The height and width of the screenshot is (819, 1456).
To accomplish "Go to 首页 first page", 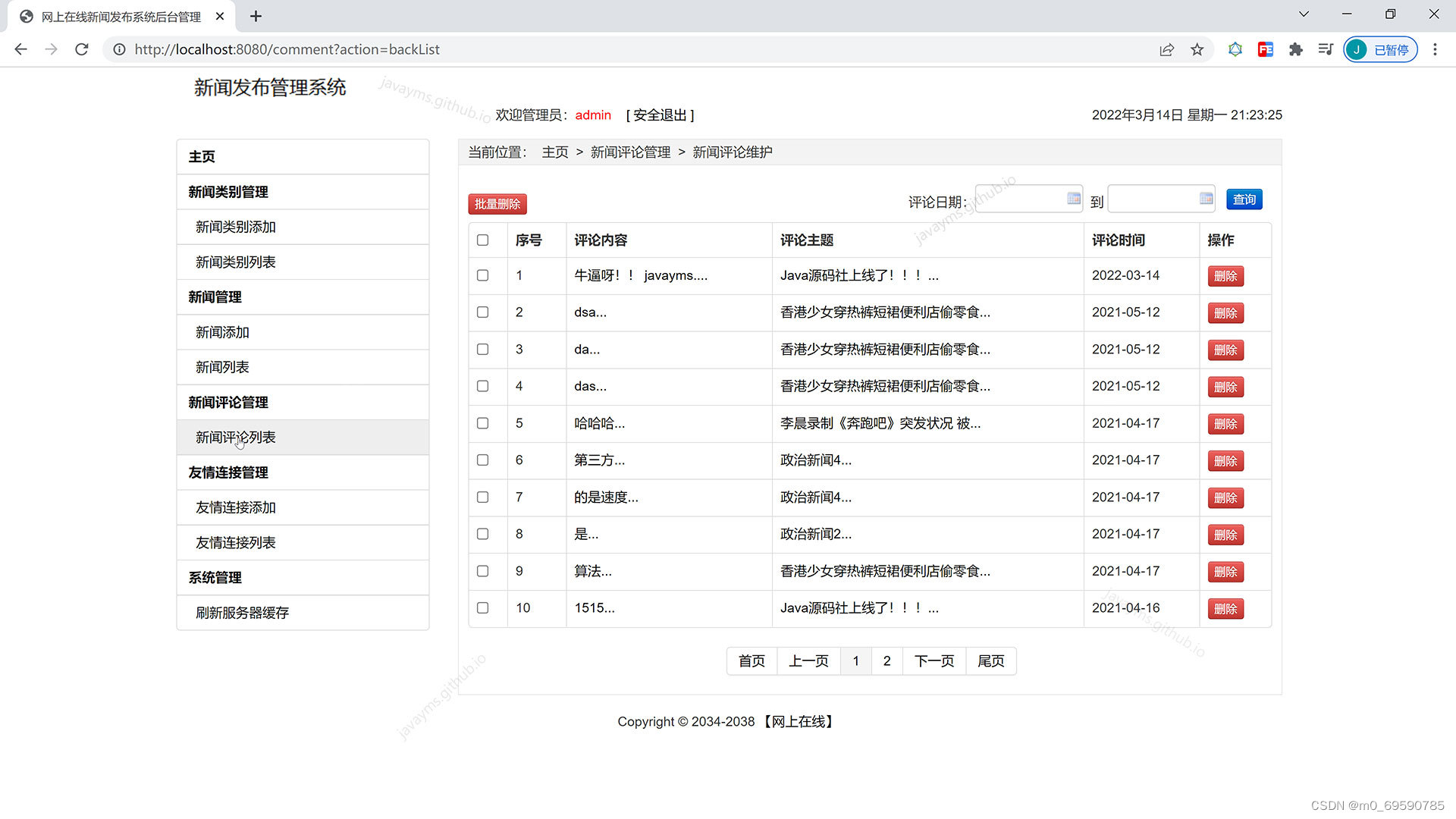I will pos(752,661).
